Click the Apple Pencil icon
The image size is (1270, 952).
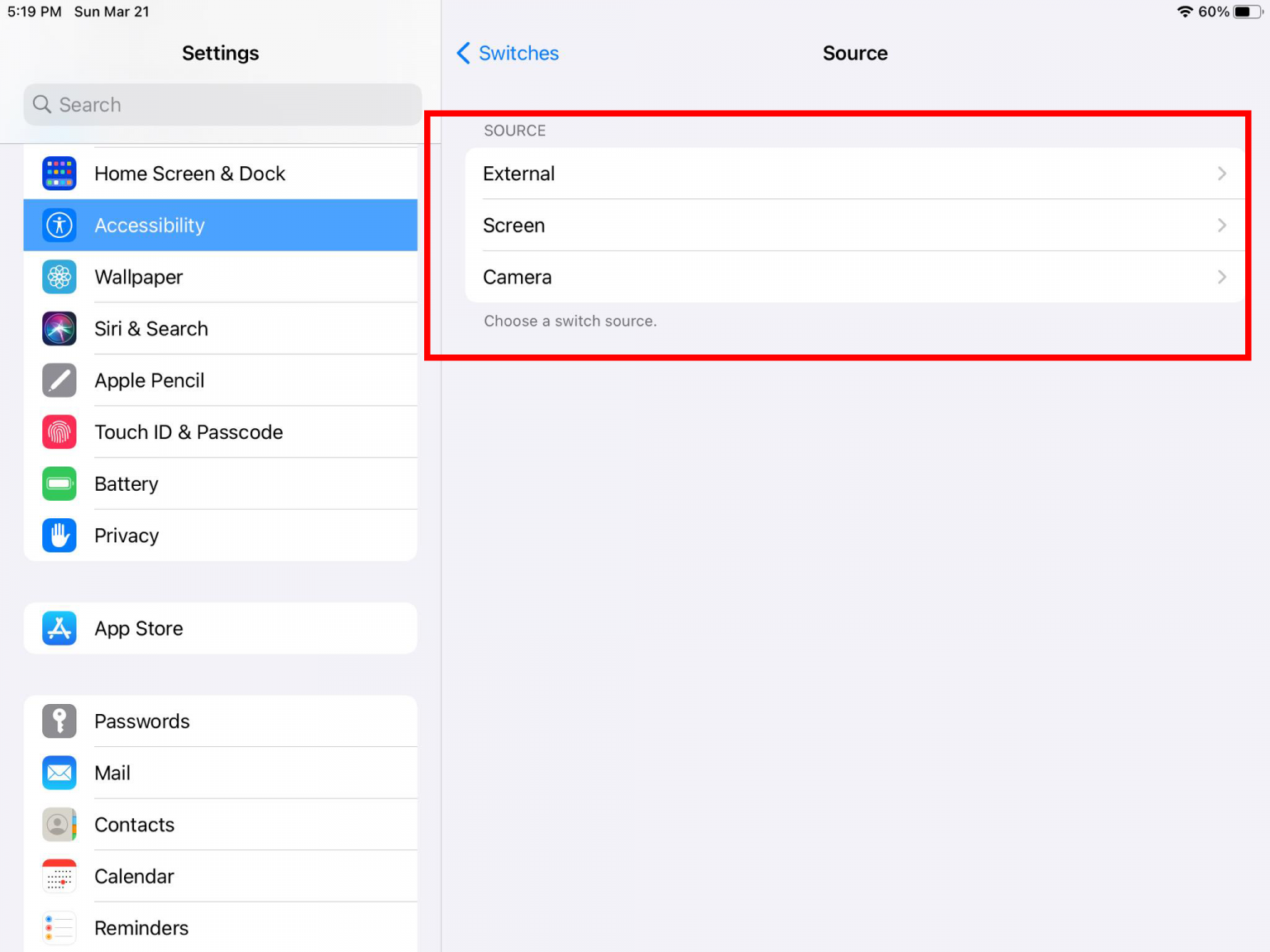click(59, 380)
